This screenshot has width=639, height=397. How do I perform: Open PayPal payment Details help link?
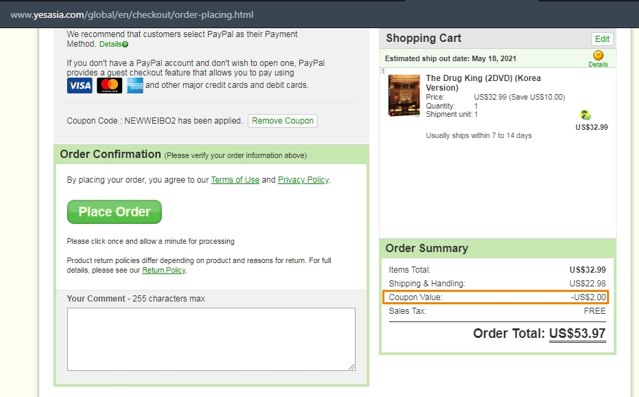114,44
